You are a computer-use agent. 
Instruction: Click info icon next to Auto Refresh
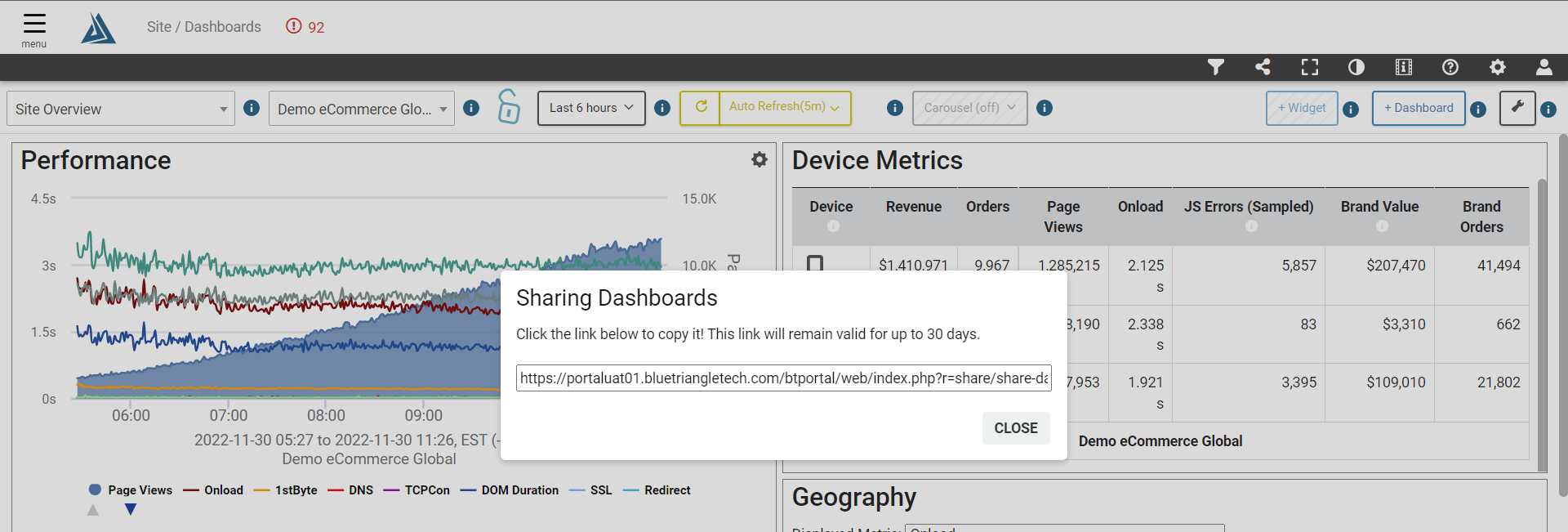(895, 108)
